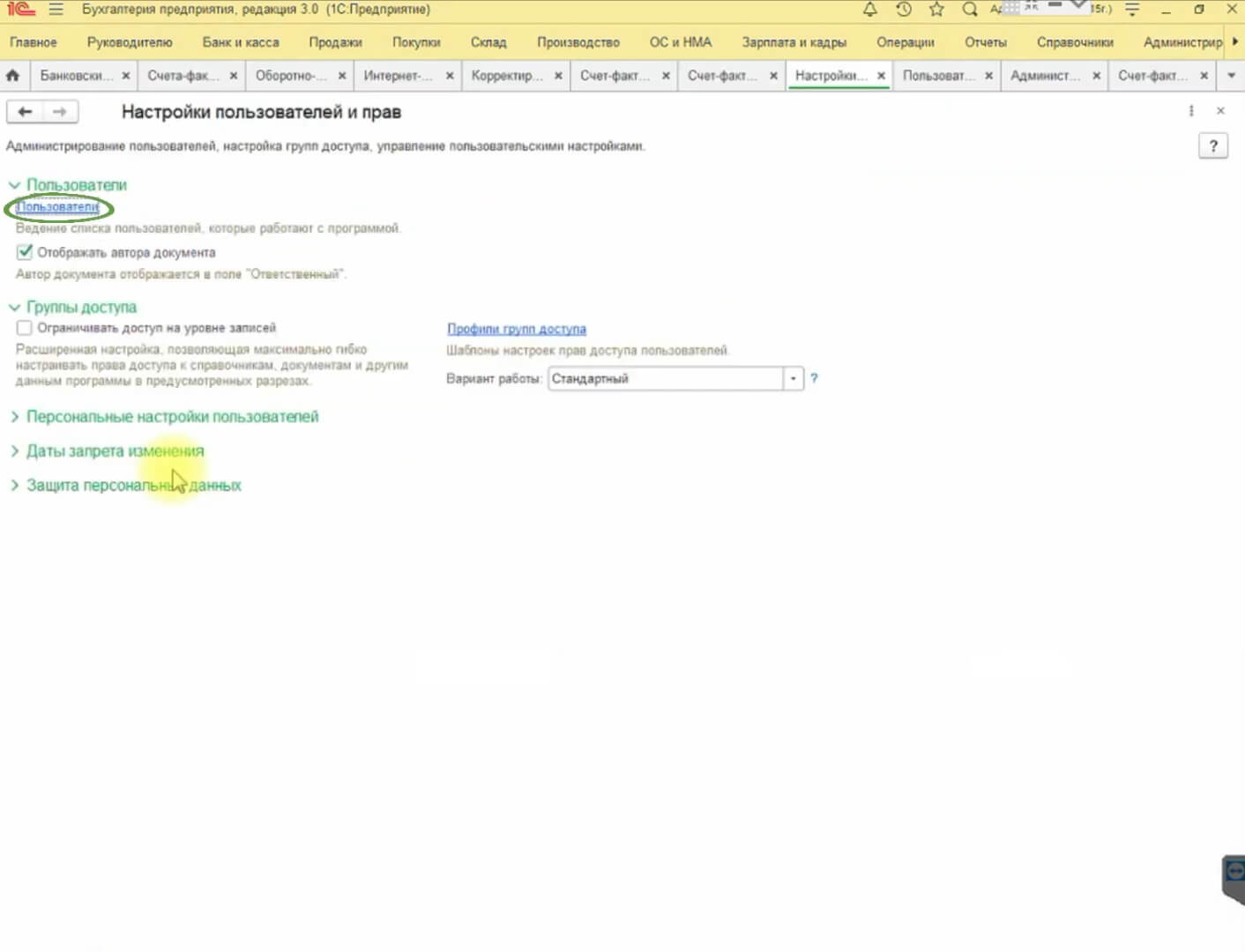The image size is (1245, 952).
Task: Open the Вариант работы dropdown arrow
Action: pos(793,379)
